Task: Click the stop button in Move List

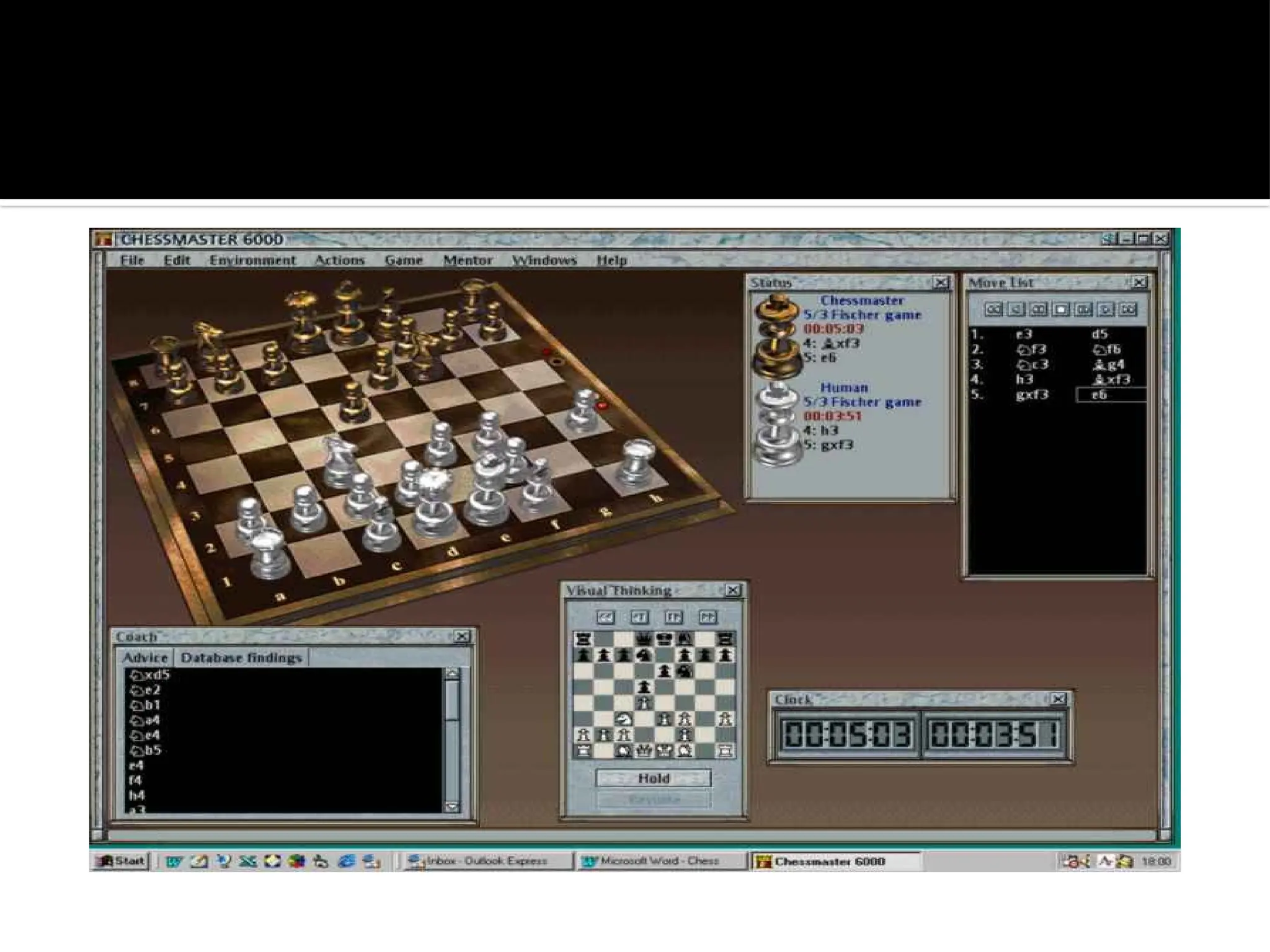Action: pyautogui.click(x=1061, y=309)
